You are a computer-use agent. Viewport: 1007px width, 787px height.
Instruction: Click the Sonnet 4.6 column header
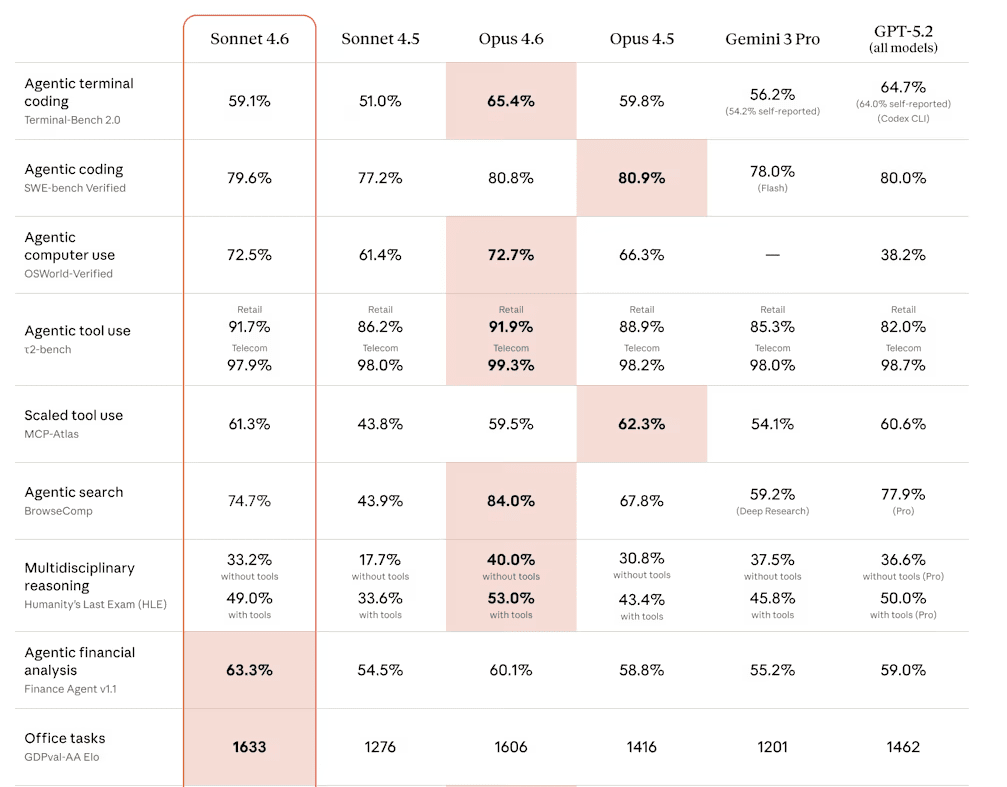point(249,39)
